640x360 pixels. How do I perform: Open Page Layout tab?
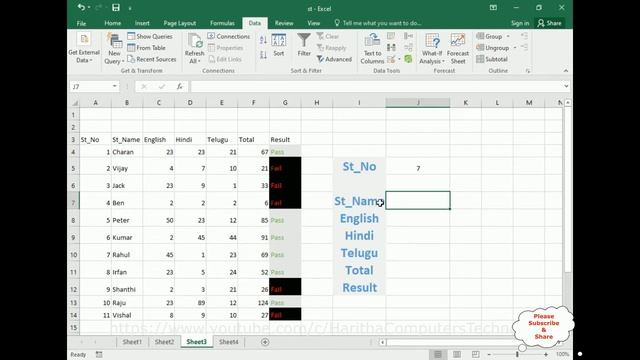click(180, 23)
